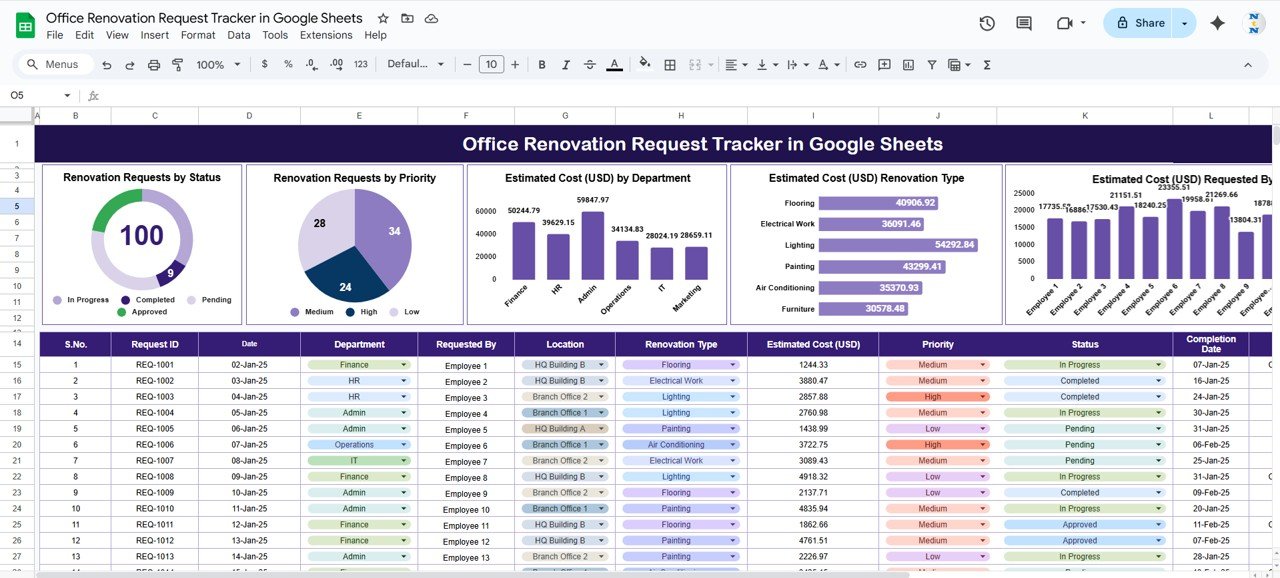Click the insert chart icon
The width and height of the screenshot is (1280, 578).
(x=908, y=65)
